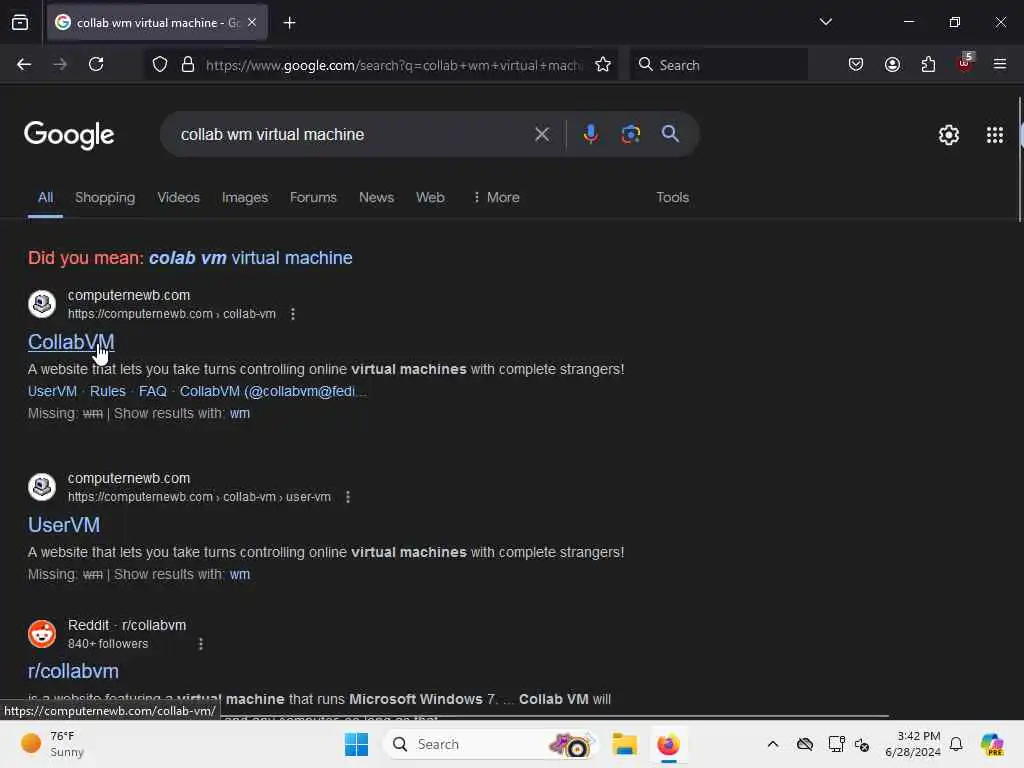
Task: Switch to the Shopping tab
Action: [x=105, y=197]
